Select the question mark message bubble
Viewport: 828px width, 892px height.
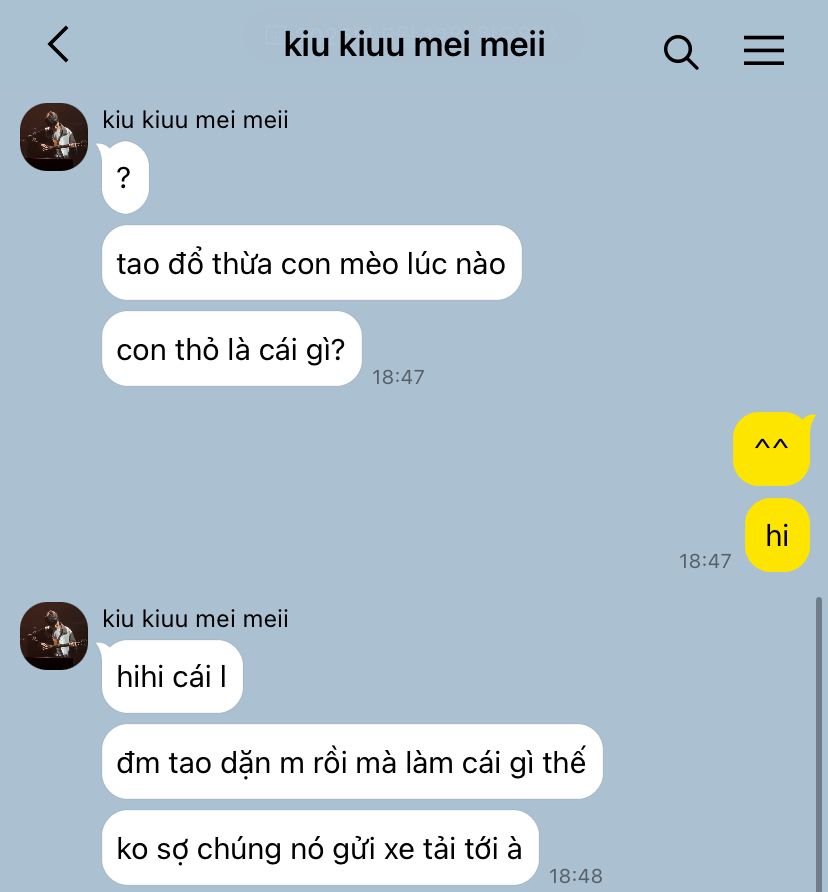point(125,177)
